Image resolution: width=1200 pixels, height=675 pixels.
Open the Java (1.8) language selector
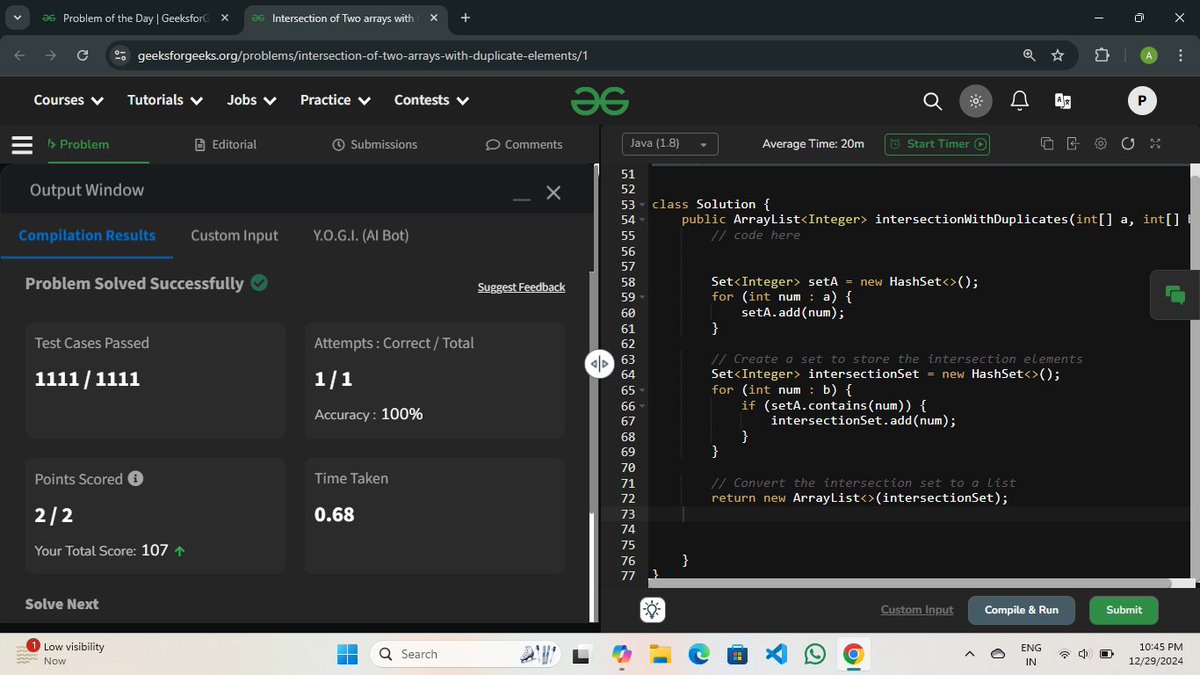click(x=670, y=144)
